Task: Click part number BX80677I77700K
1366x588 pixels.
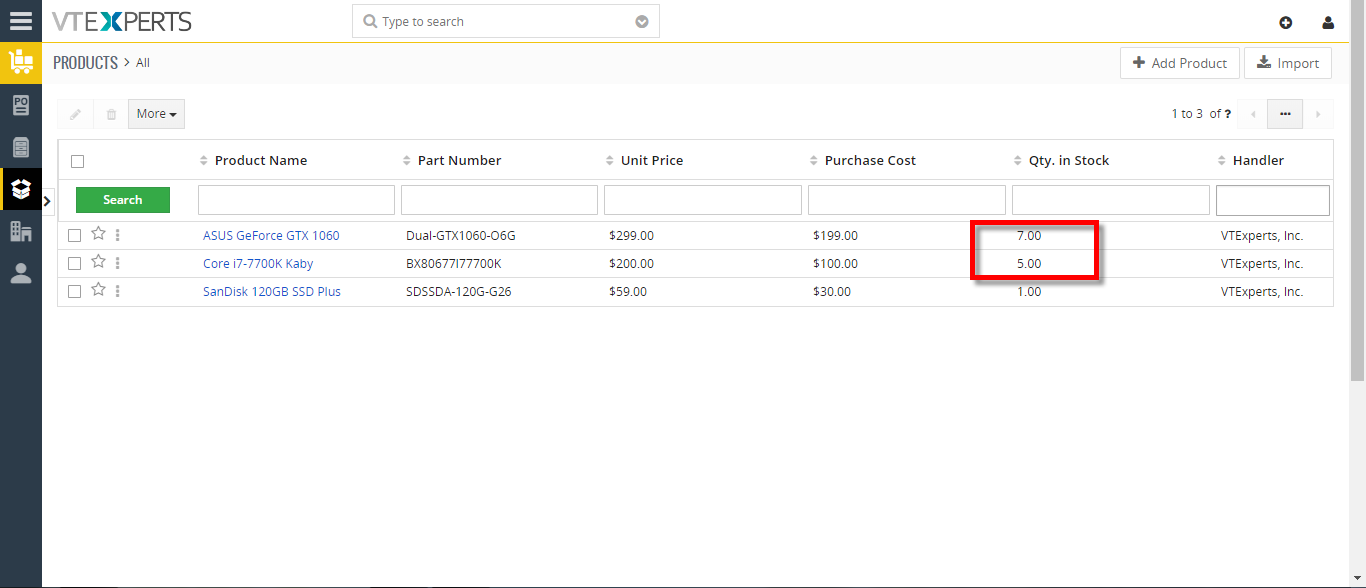Action: click(454, 264)
